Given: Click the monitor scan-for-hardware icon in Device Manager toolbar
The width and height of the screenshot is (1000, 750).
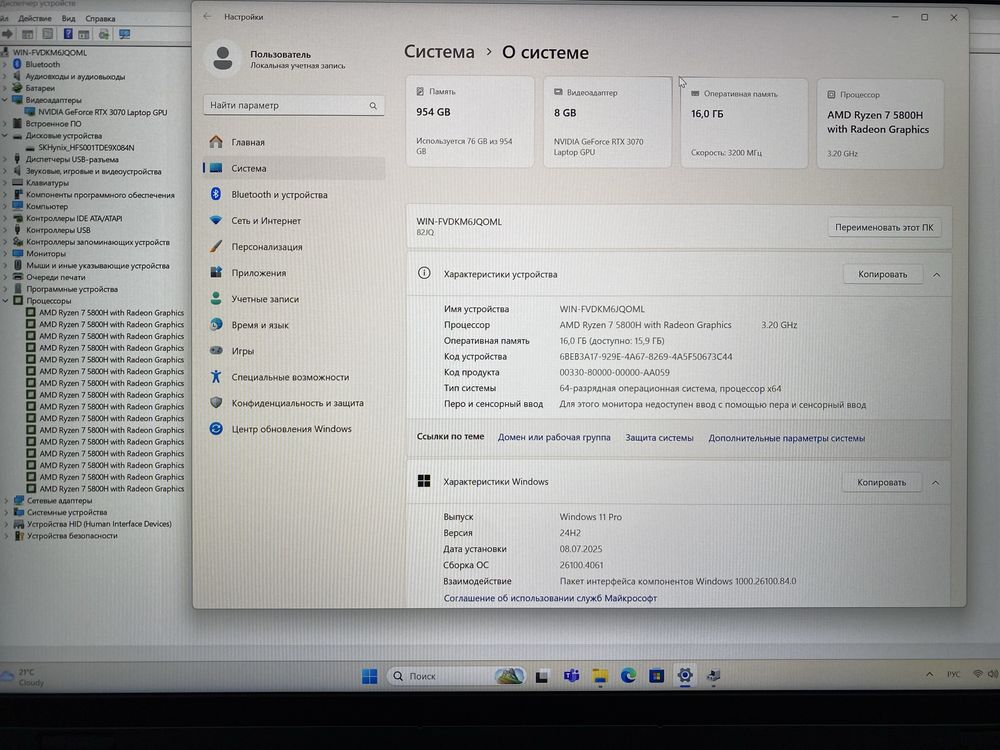Looking at the screenshot, I should tap(124, 34).
